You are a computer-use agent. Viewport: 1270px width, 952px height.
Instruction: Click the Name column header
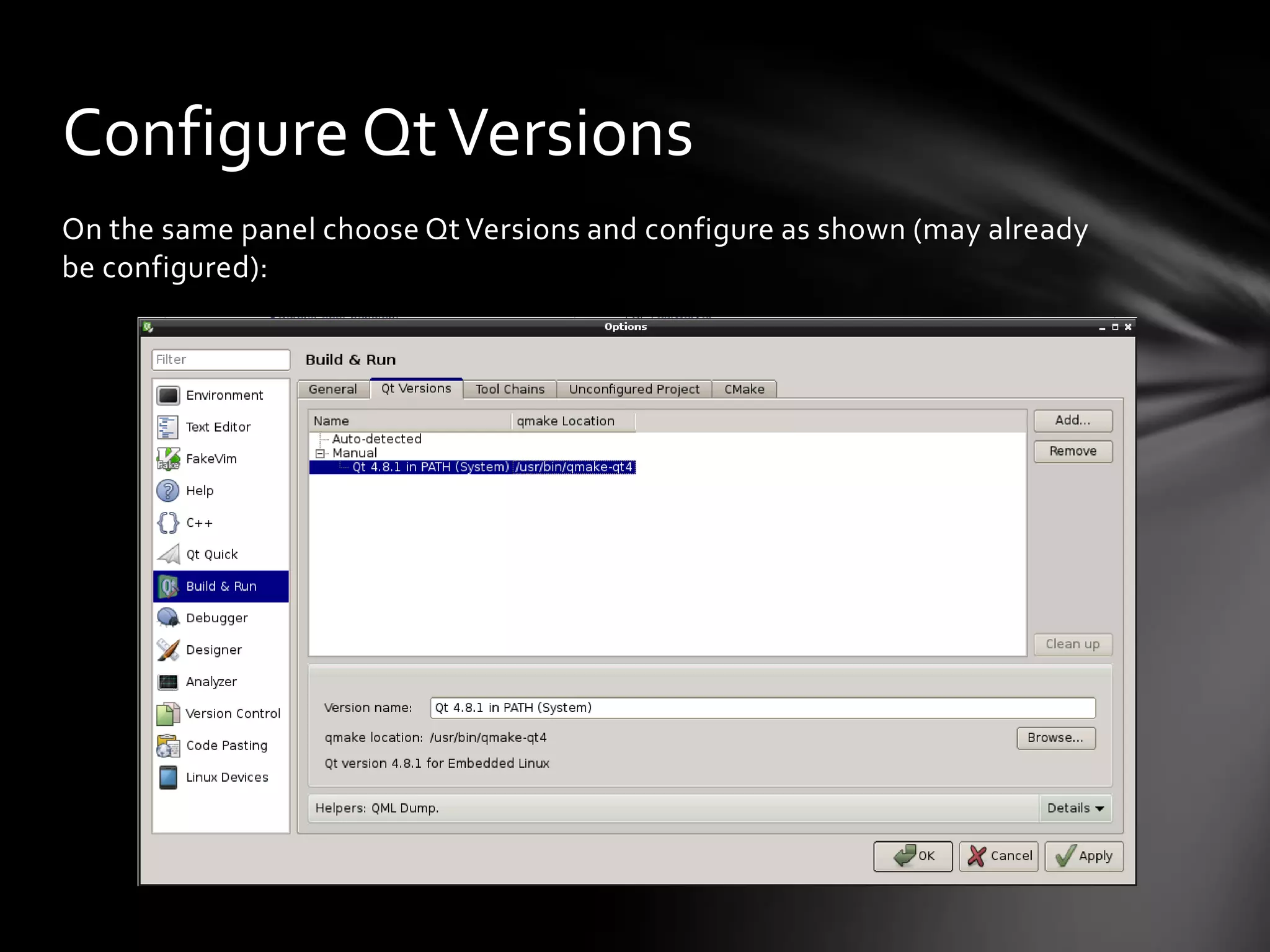click(411, 421)
